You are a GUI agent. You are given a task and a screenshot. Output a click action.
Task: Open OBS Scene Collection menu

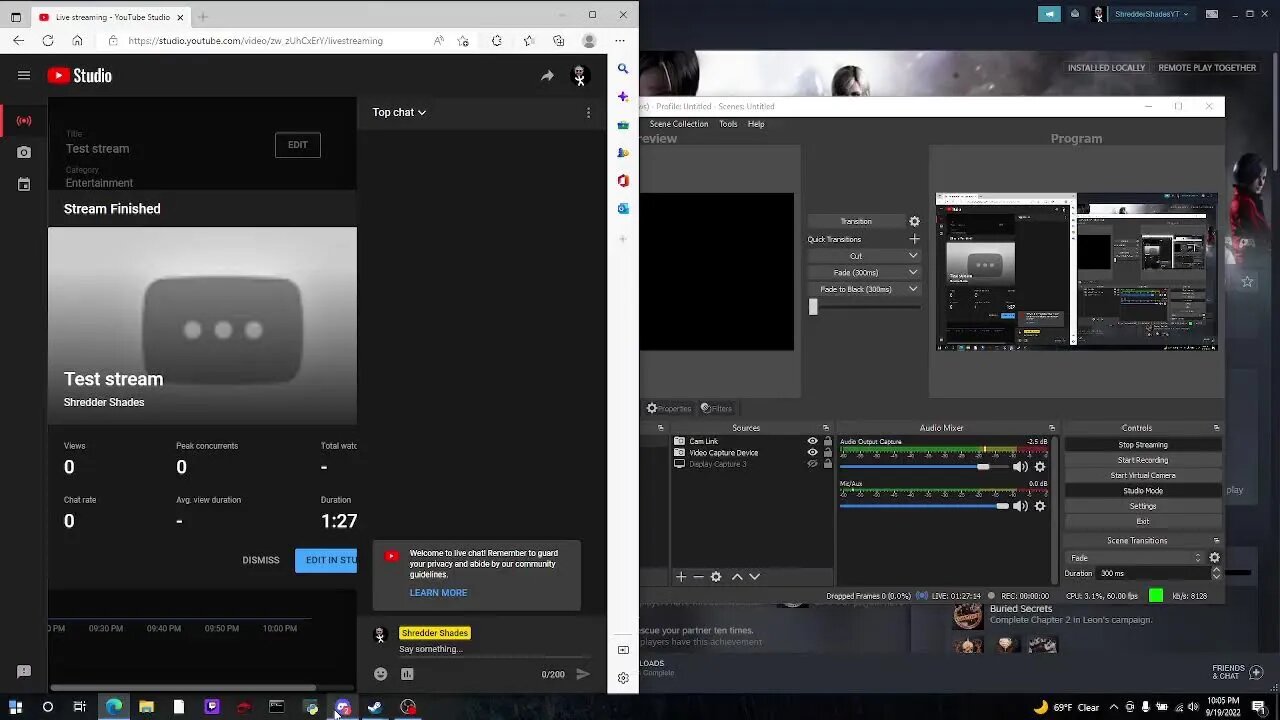pos(679,124)
